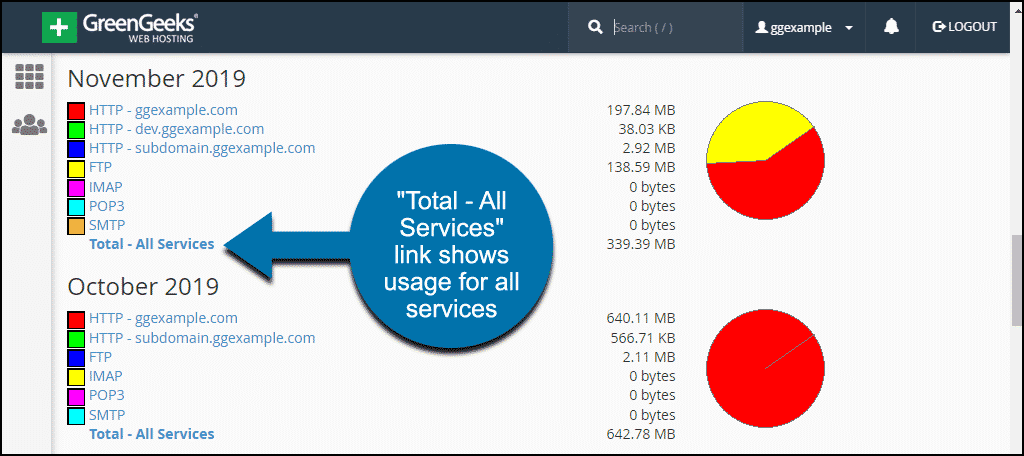Focus the Search input field
Viewport: 1024px width, 456px height.
tap(675, 27)
